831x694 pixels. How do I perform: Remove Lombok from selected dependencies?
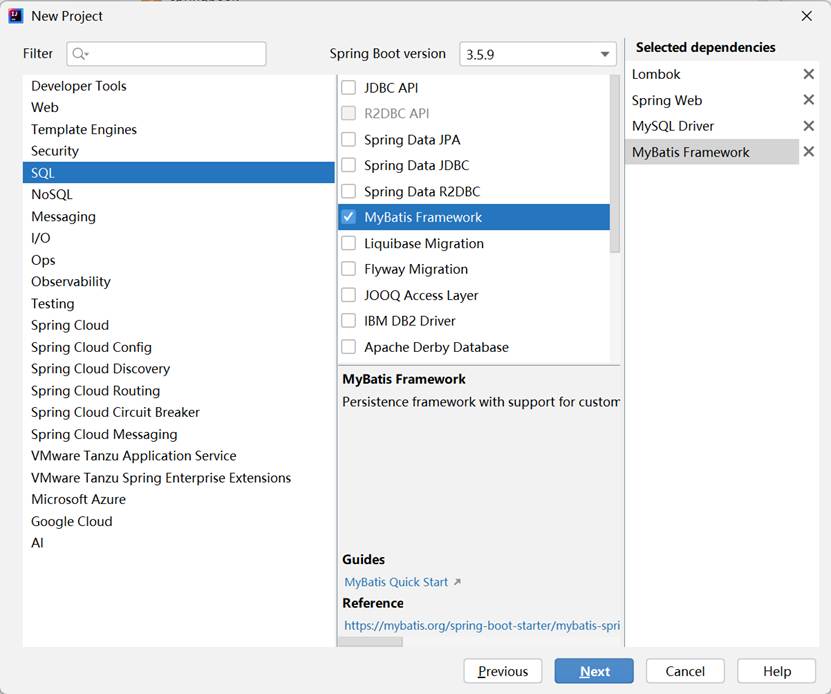808,74
